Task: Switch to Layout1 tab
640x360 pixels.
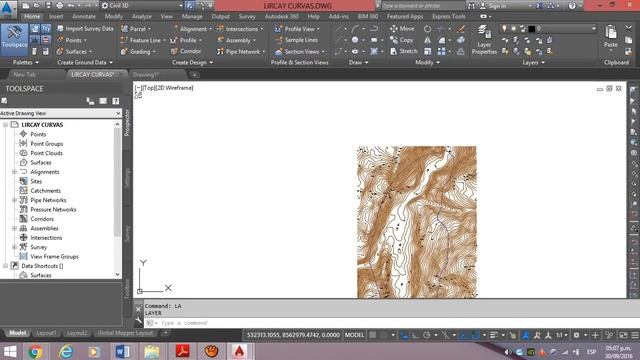Action: pos(46,333)
